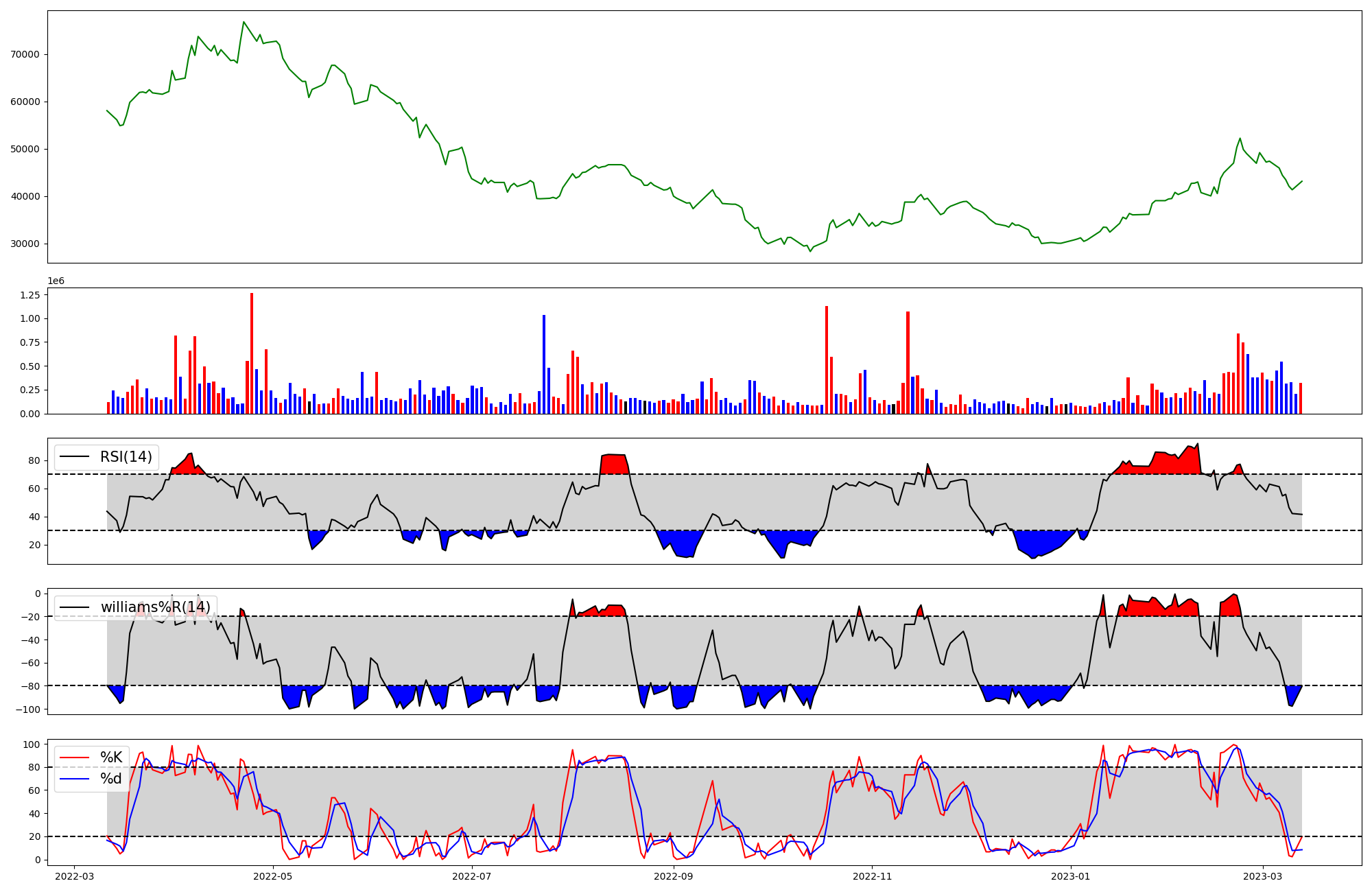Select the %K legend entry text

pyautogui.click(x=111, y=758)
